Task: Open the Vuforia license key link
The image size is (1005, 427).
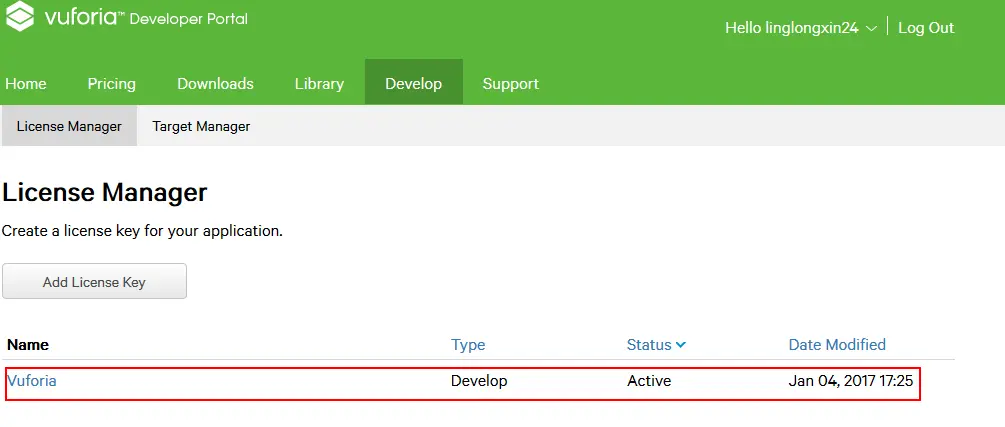Action: coord(32,380)
